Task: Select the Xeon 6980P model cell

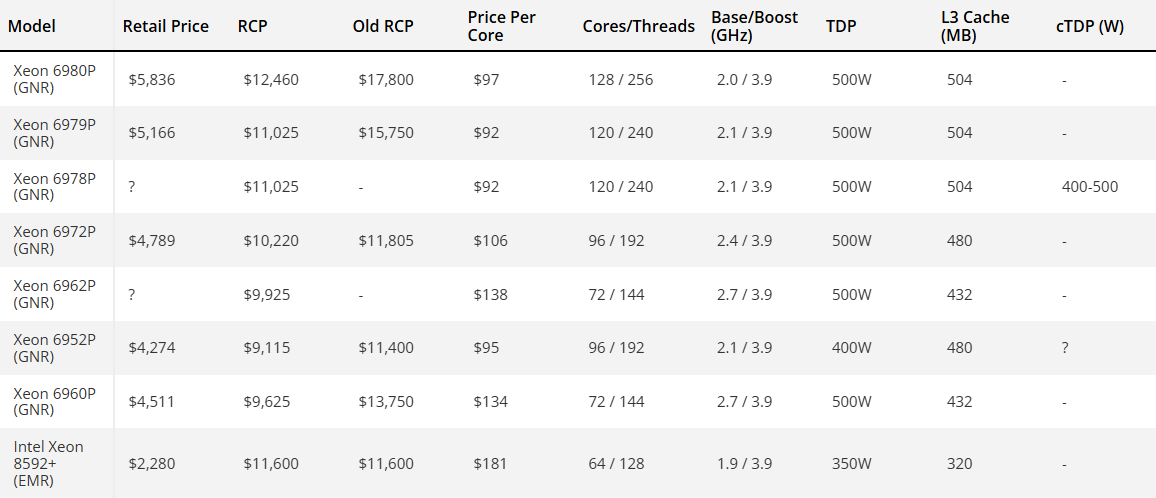Action: [x=54, y=79]
